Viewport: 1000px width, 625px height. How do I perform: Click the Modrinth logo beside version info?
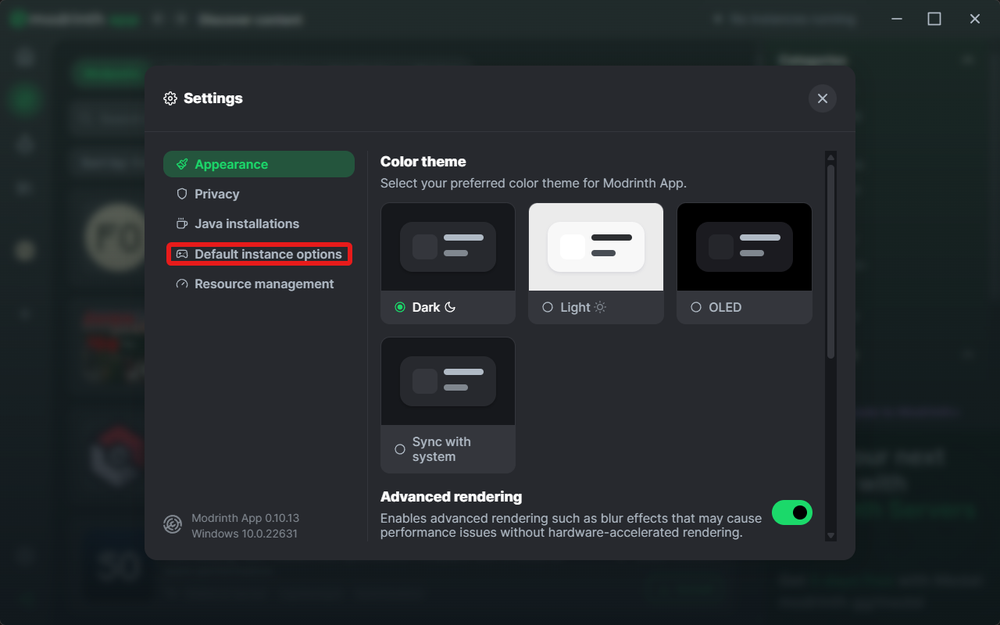(x=173, y=525)
